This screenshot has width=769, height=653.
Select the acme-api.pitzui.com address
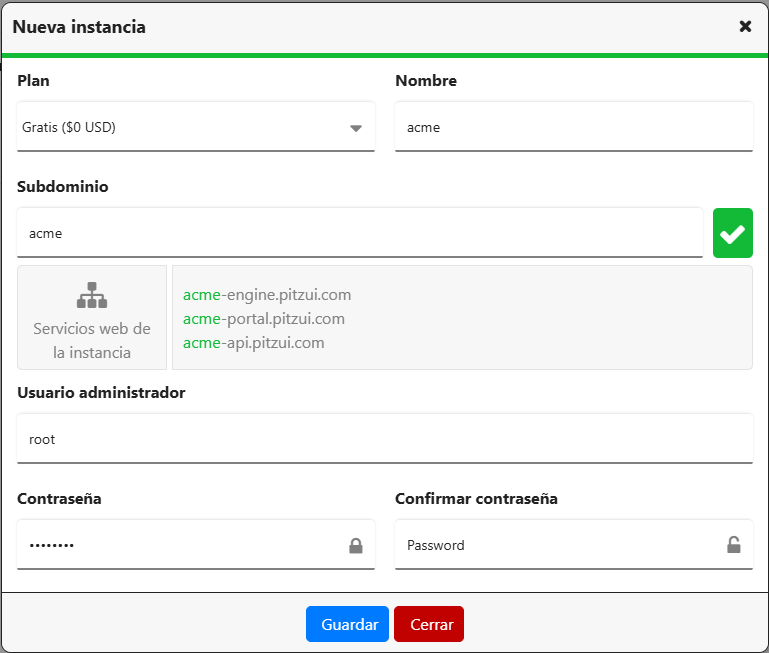(x=254, y=343)
